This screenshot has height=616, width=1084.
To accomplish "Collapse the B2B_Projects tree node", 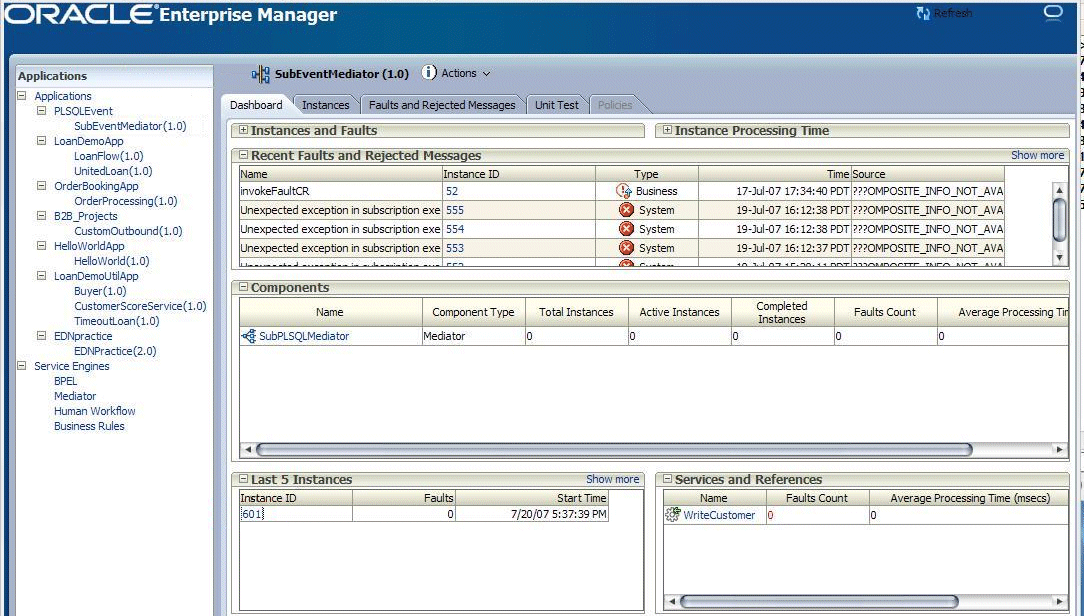I will 41,216.
